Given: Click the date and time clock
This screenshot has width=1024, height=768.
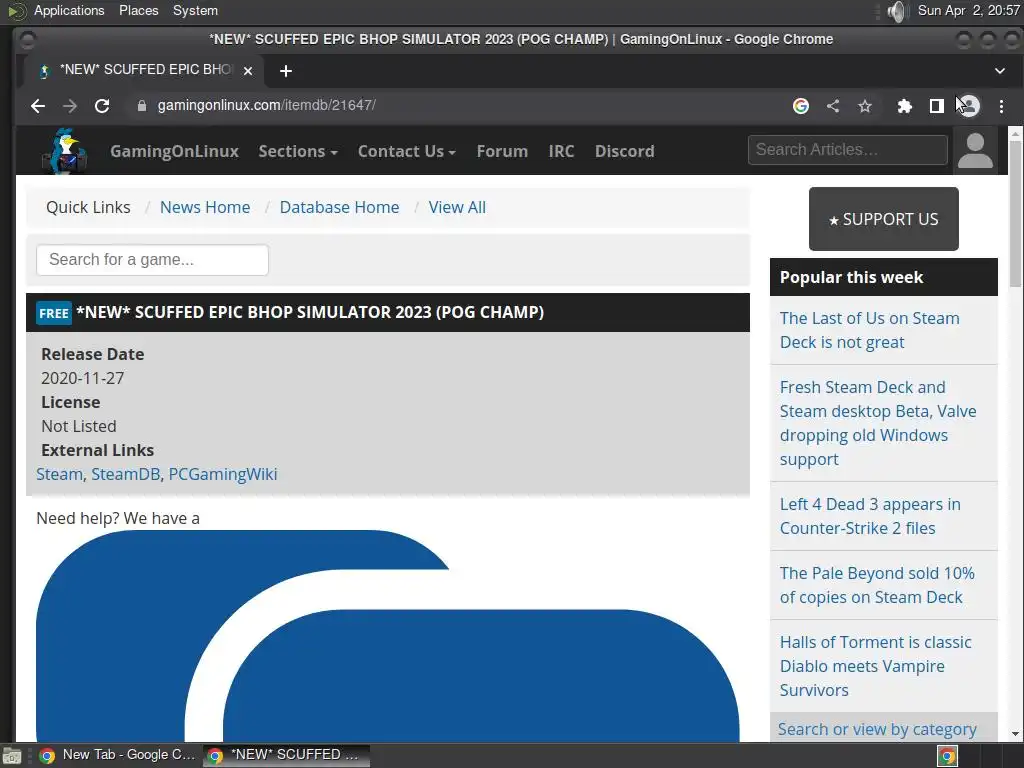Looking at the screenshot, I should point(968,10).
